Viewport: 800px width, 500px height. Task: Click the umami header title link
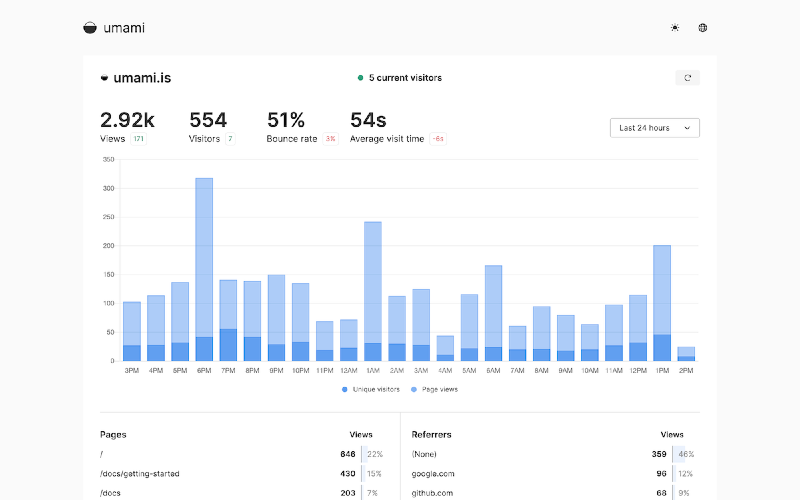point(124,28)
